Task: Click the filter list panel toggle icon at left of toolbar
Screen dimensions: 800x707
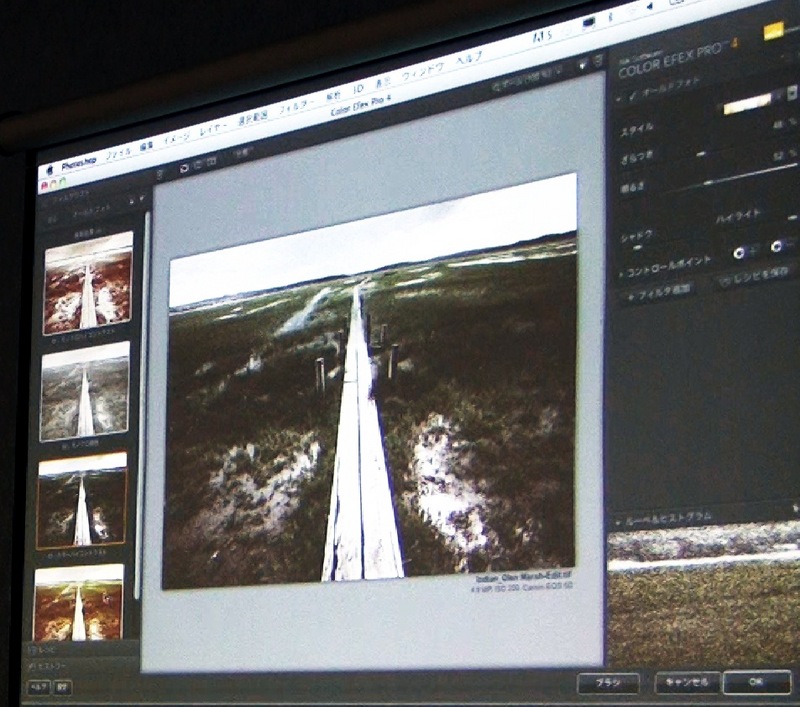Action: 160,174
